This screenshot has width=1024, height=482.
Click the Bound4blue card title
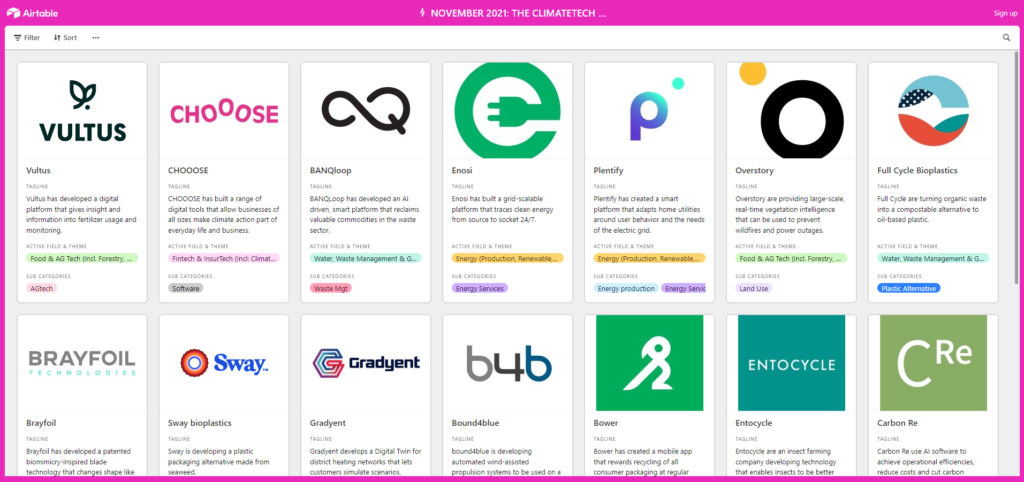coord(475,423)
